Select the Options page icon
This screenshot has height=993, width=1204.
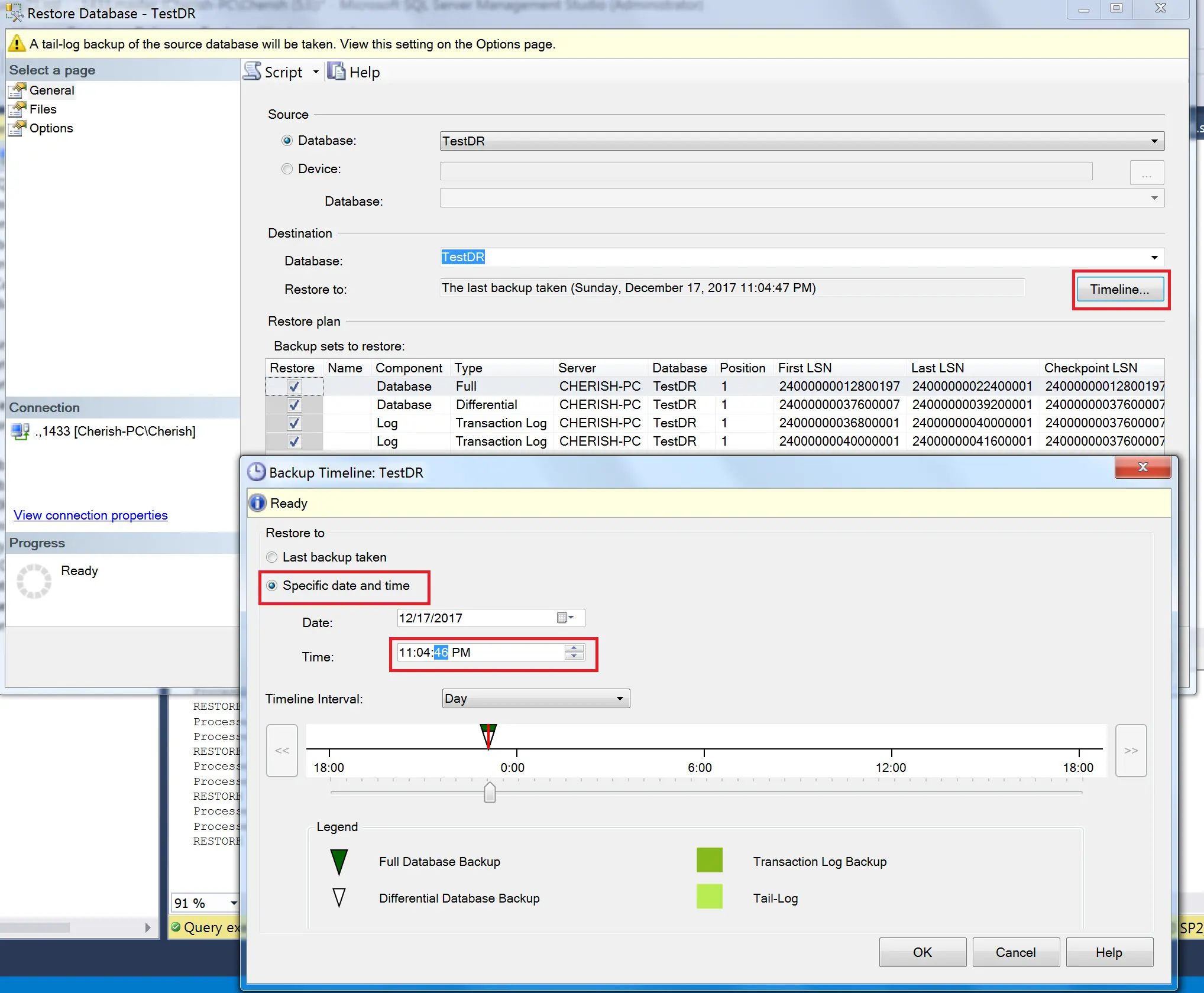point(18,128)
